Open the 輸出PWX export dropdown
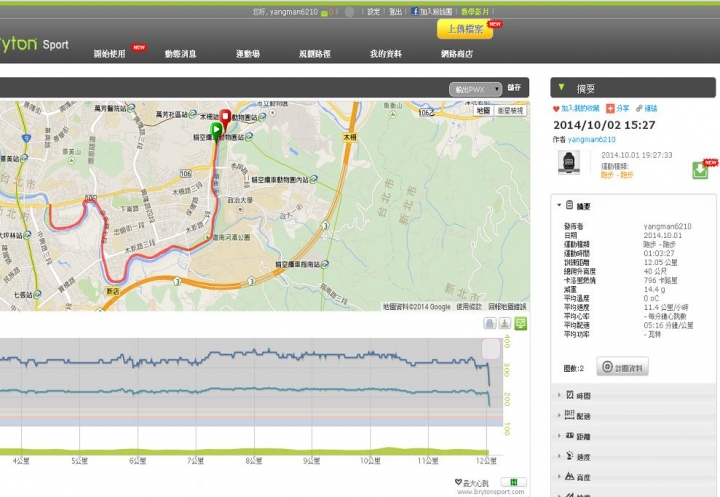The image size is (720, 497). coord(475,89)
